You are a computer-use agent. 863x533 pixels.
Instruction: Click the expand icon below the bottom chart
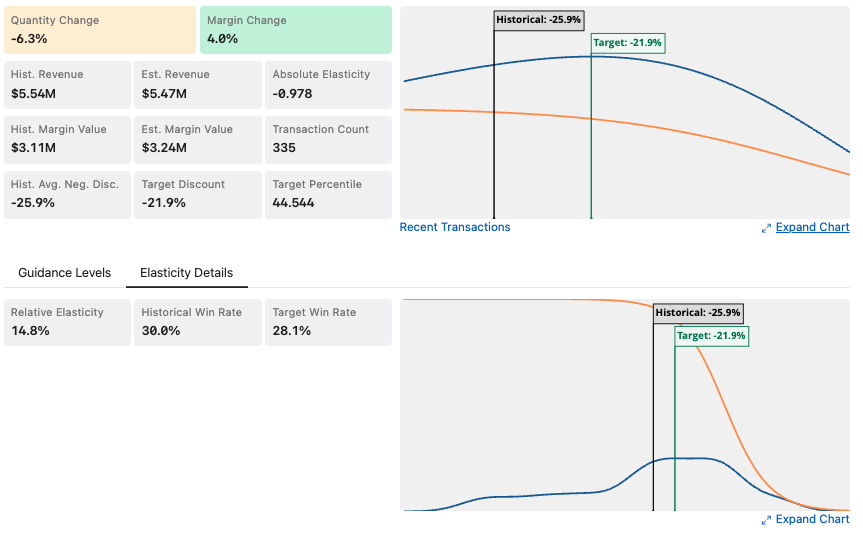click(766, 520)
